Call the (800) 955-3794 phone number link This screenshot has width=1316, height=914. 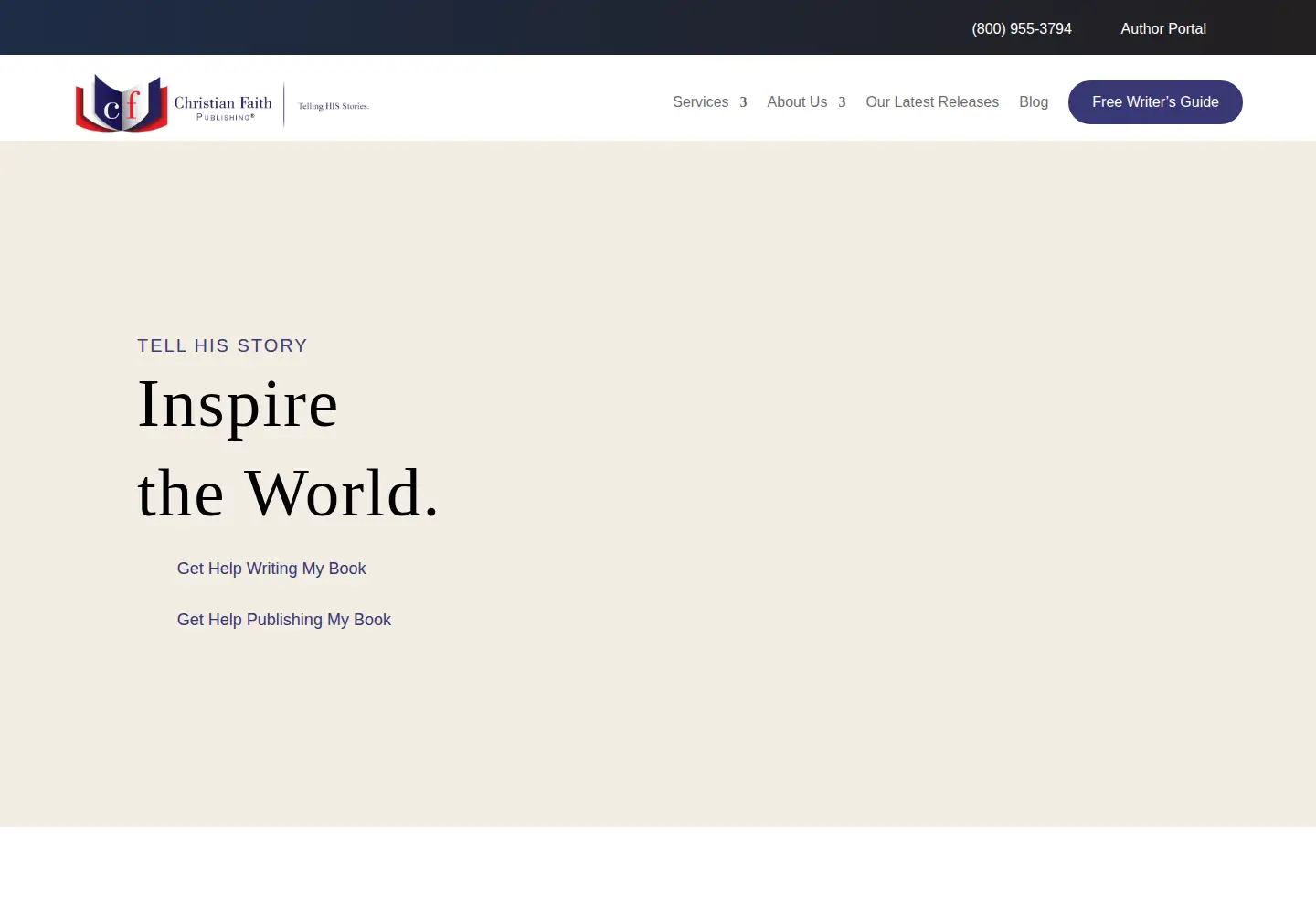coord(1022,29)
